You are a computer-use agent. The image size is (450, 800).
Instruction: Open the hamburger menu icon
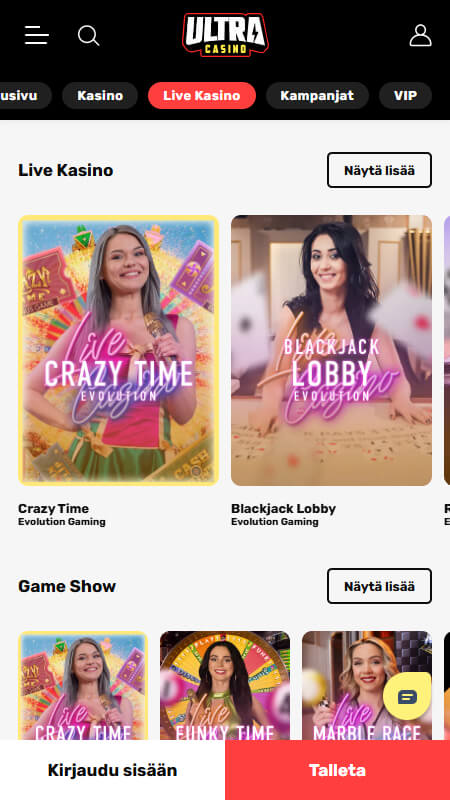coord(37,35)
